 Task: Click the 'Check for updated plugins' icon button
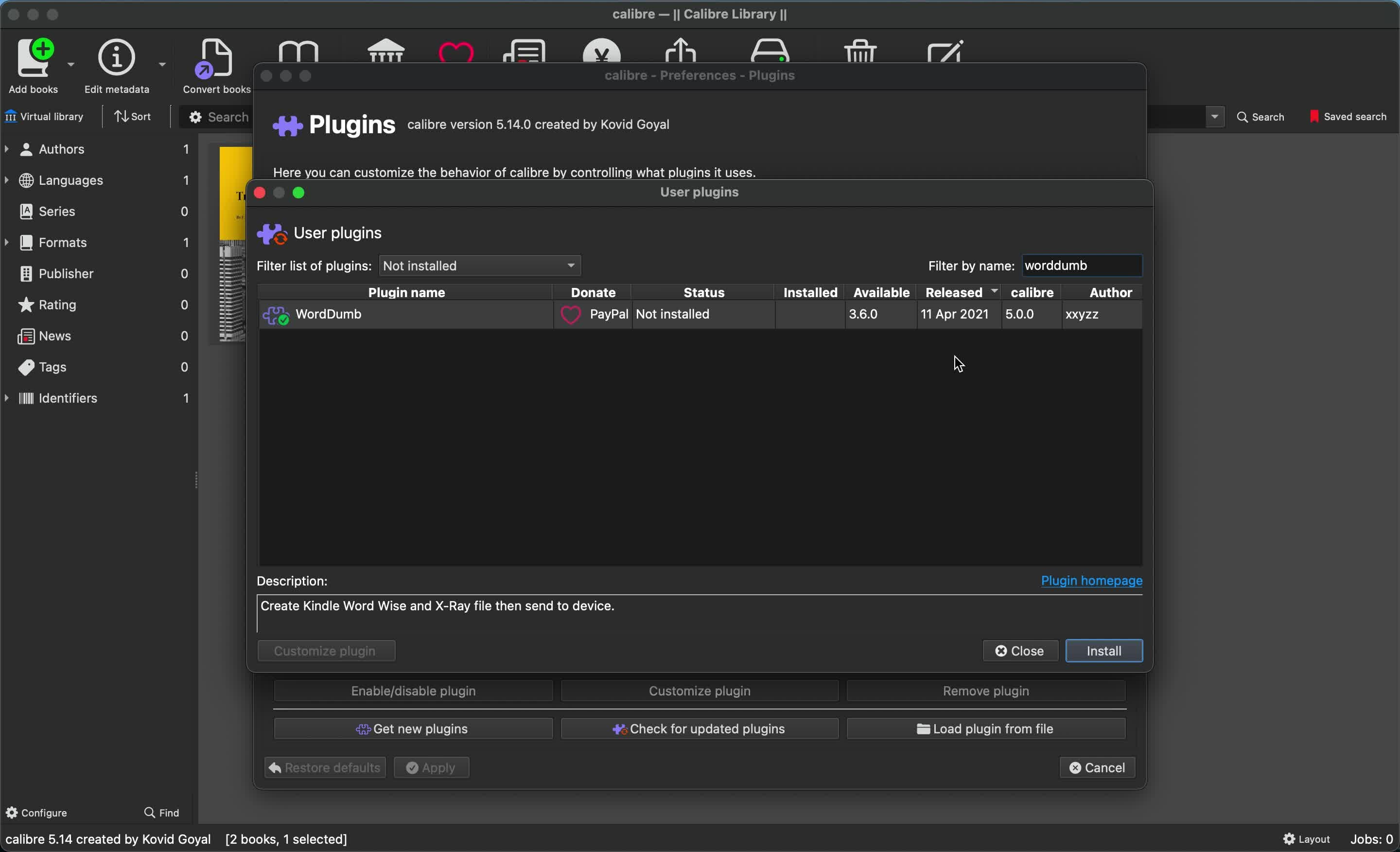[x=699, y=728]
